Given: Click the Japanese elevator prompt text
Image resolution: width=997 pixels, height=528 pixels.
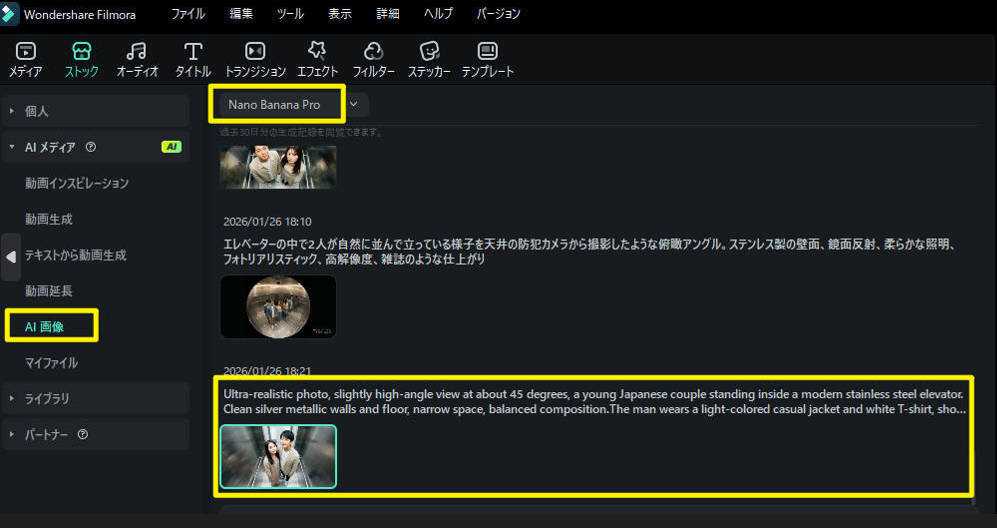Looking at the screenshot, I should point(590,251).
